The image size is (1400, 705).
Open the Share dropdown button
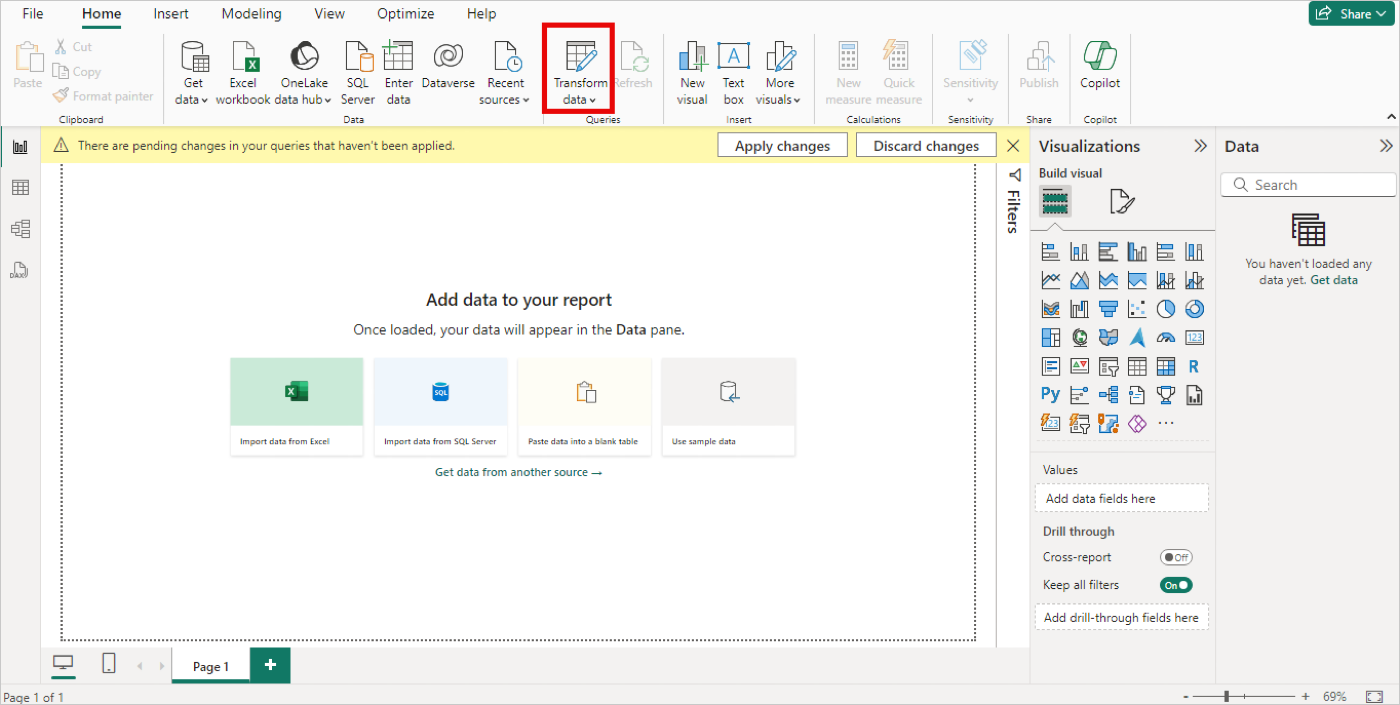(1353, 13)
